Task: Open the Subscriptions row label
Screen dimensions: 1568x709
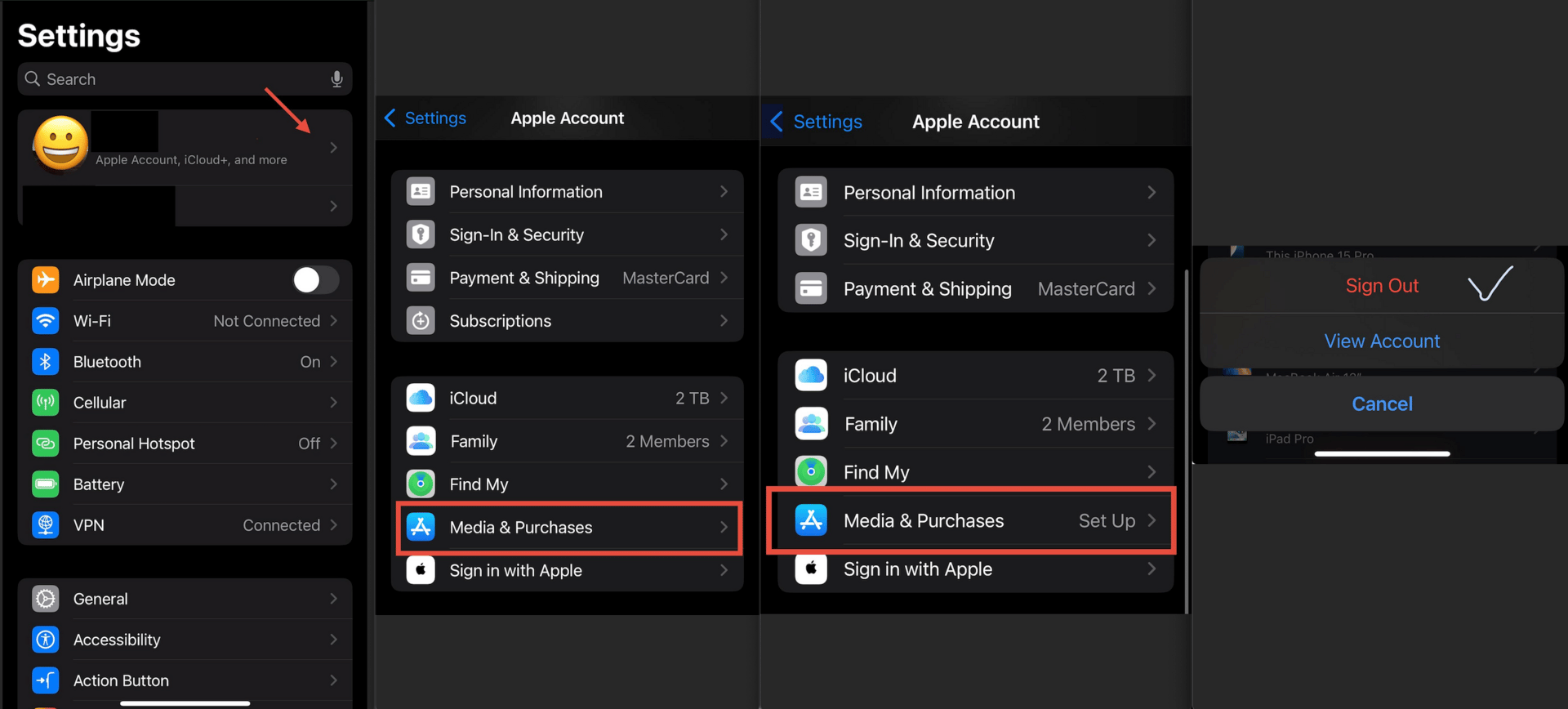Action: click(501, 321)
